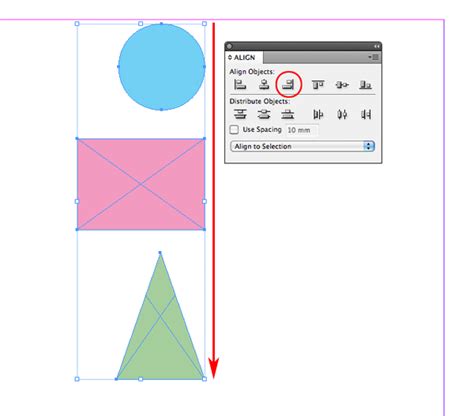Collapse the Align panel with double arrows
Viewport: 474px width, 416px height.
pos(377,46)
